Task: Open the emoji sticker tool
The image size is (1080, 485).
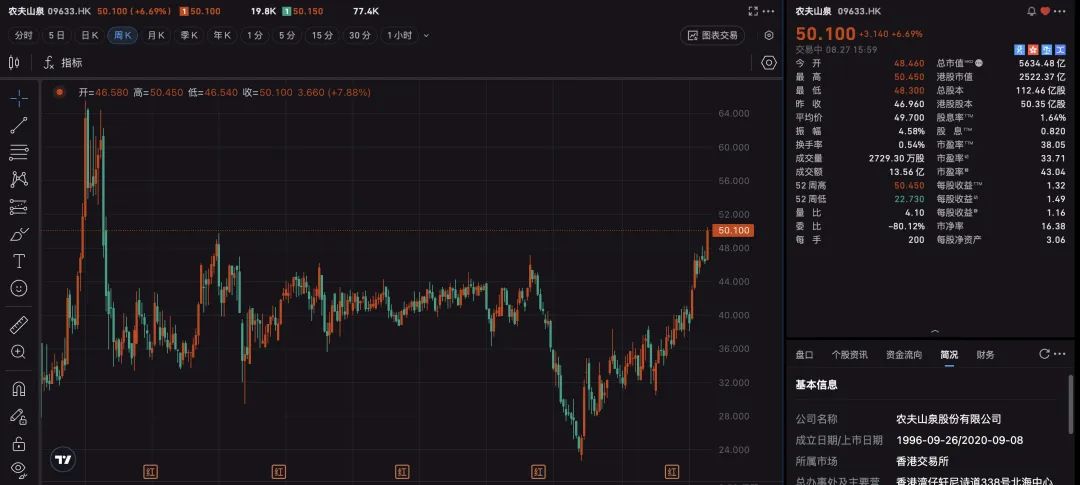Action: click(18, 288)
